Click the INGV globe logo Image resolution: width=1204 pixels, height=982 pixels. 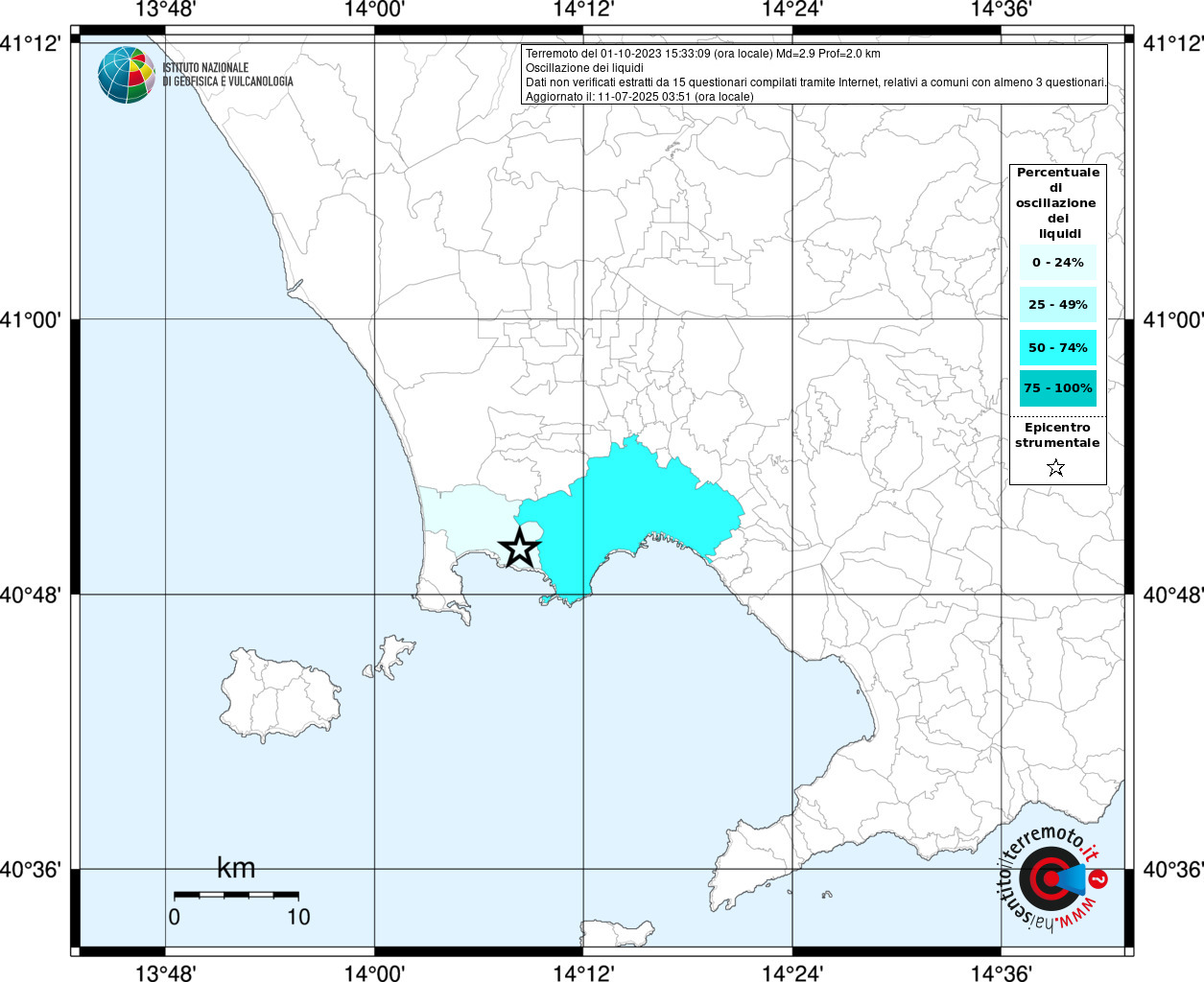pyautogui.click(x=126, y=75)
